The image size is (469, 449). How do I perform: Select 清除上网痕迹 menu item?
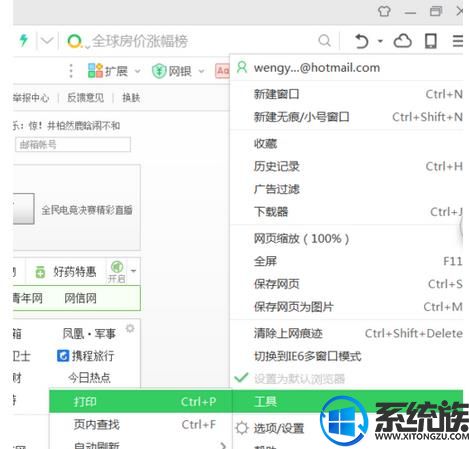click(x=347, y=333)
